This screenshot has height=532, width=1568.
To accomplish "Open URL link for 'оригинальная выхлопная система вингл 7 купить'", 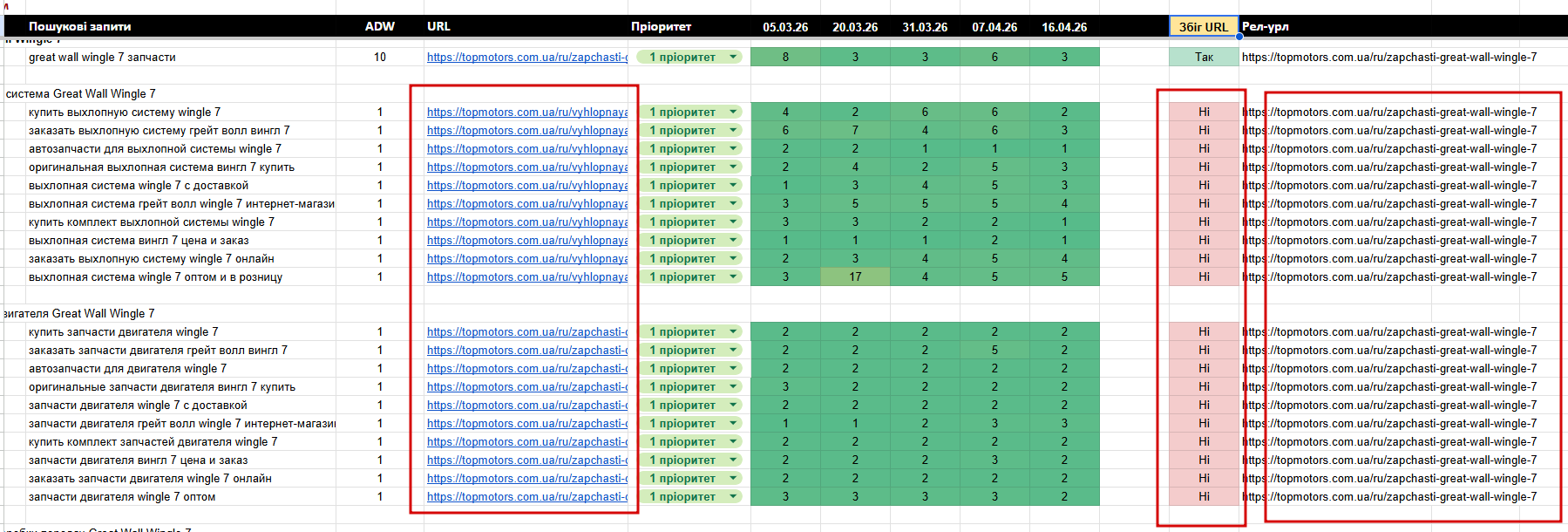I will [526, 167].
